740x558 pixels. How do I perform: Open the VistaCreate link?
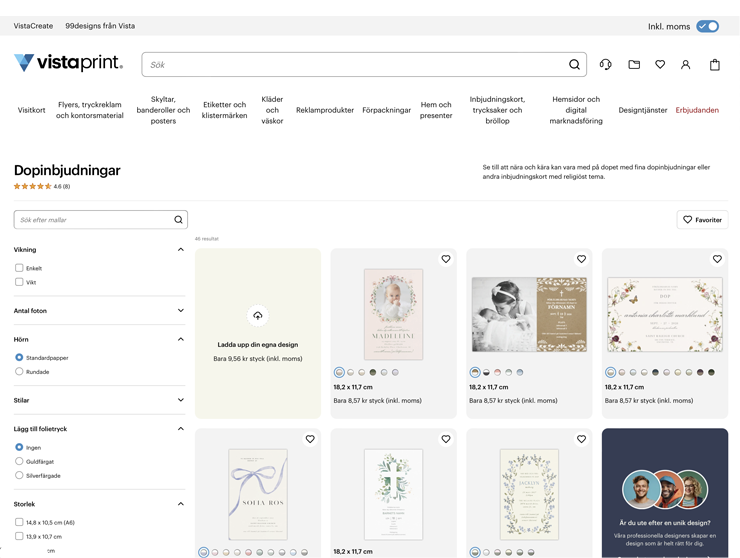click(33, 26)
